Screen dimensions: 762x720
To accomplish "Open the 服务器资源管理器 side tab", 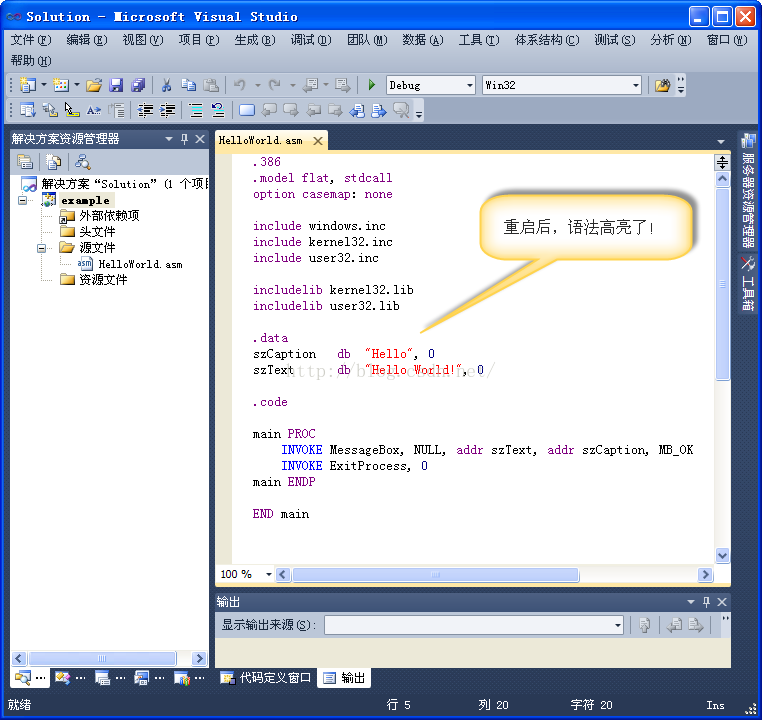I will (x=748, y=191).
